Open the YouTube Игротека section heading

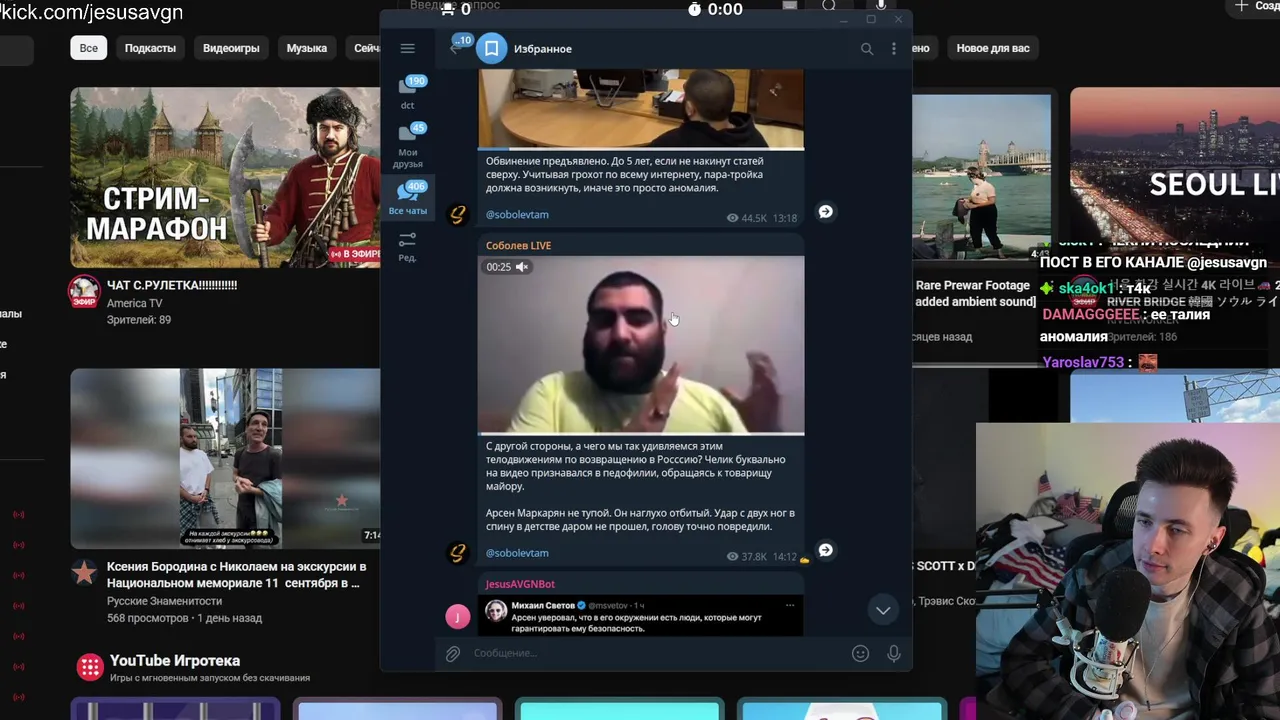click(x=175, y=661)
